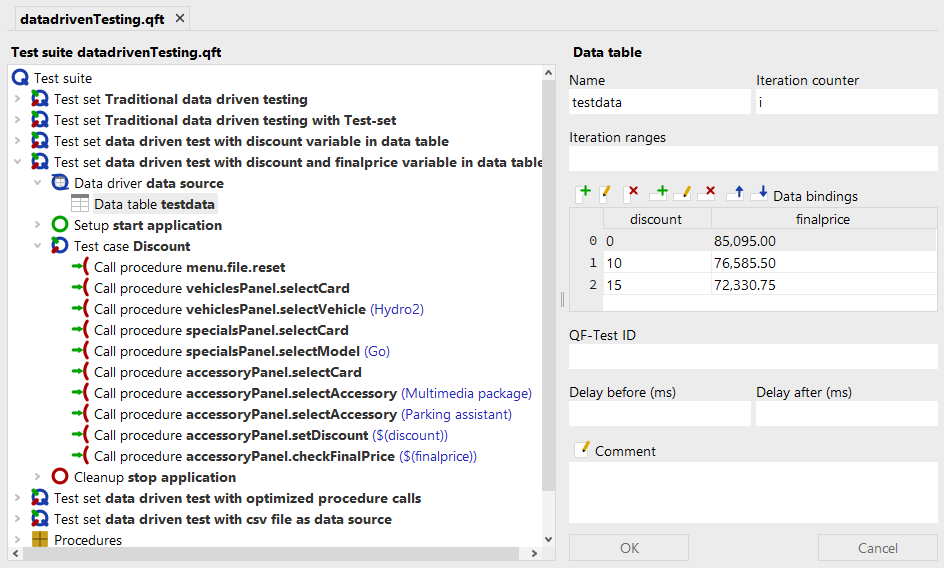Expand test set with csv file as data source
944x568 pixels.
(x=17, y=519)
